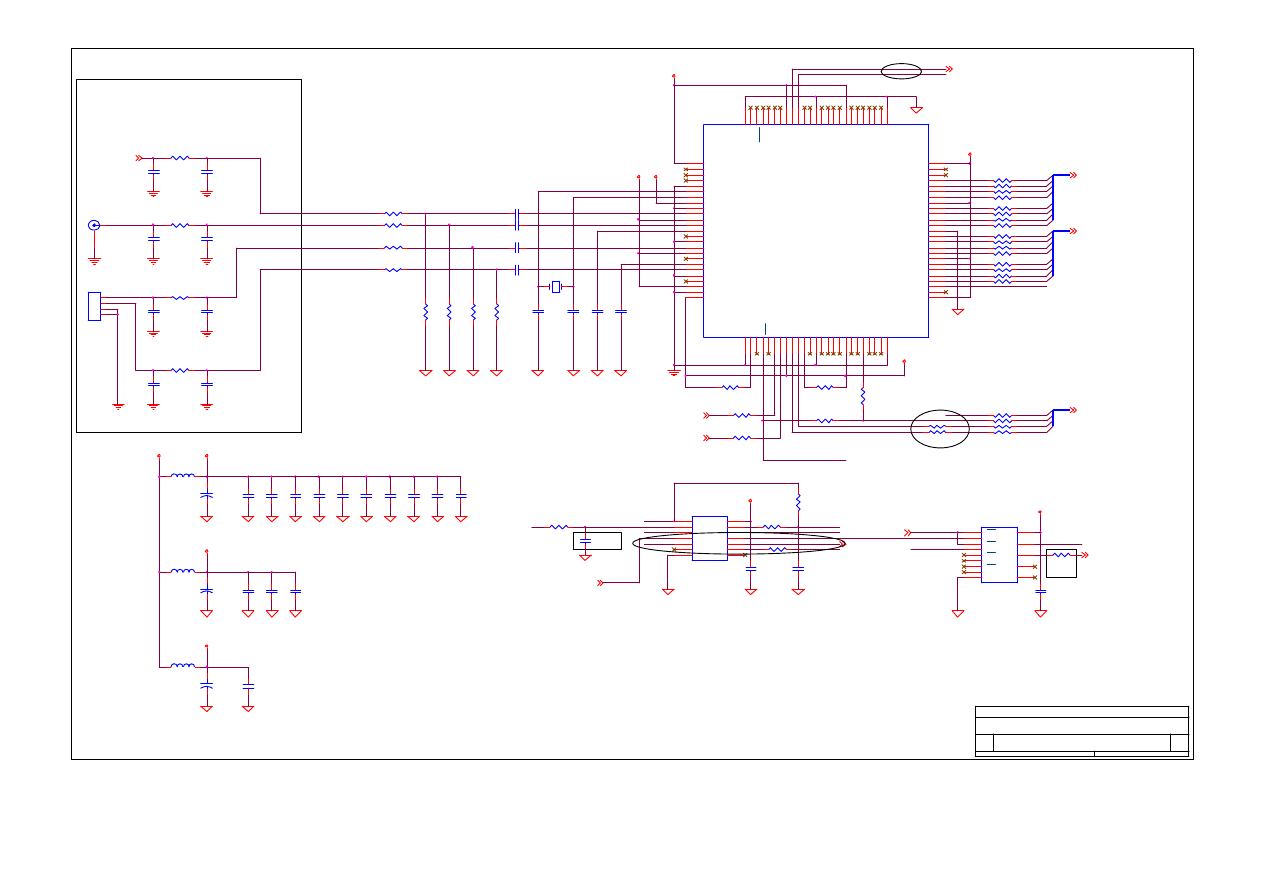The height and width of the screenshot is (893, 1263).
Task: Click the small oval annotation at top
Action: coord(901,70)
